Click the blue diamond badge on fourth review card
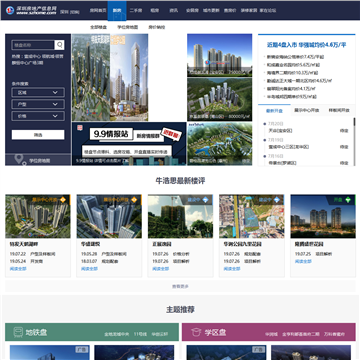 [x=277, y=200]
